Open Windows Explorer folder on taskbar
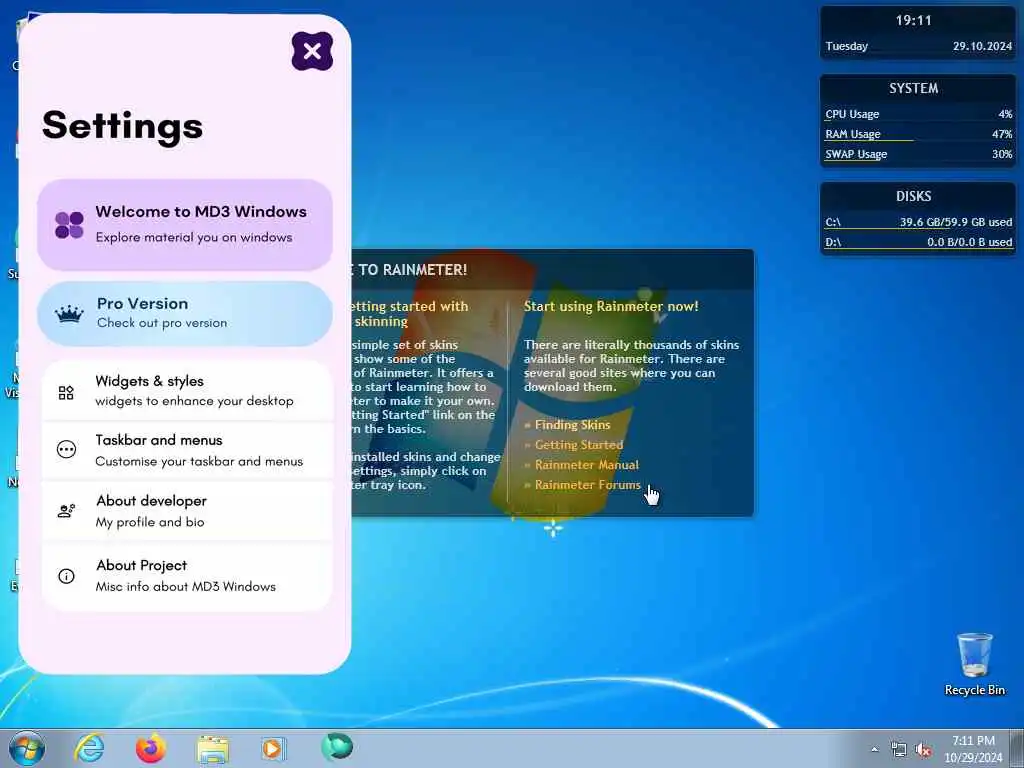This screenshot has width=1024, height=768. (x=212, y=749)
